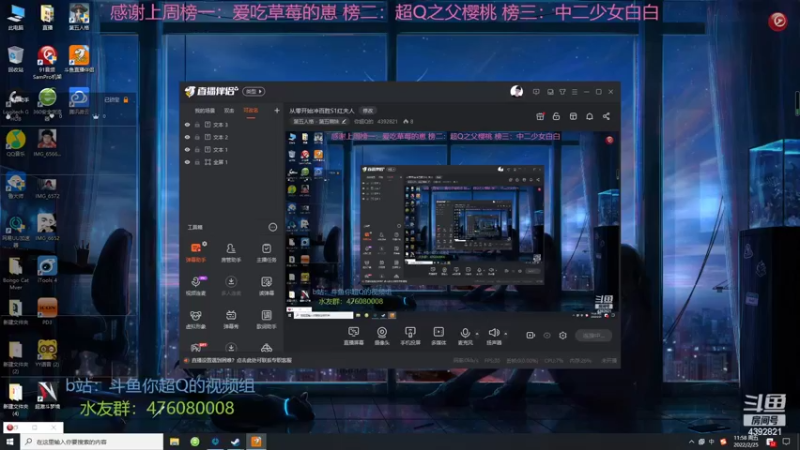Open 此电脑 This PC desktop icon
Screen dimensions: 800x450
[x=15, y=17]
